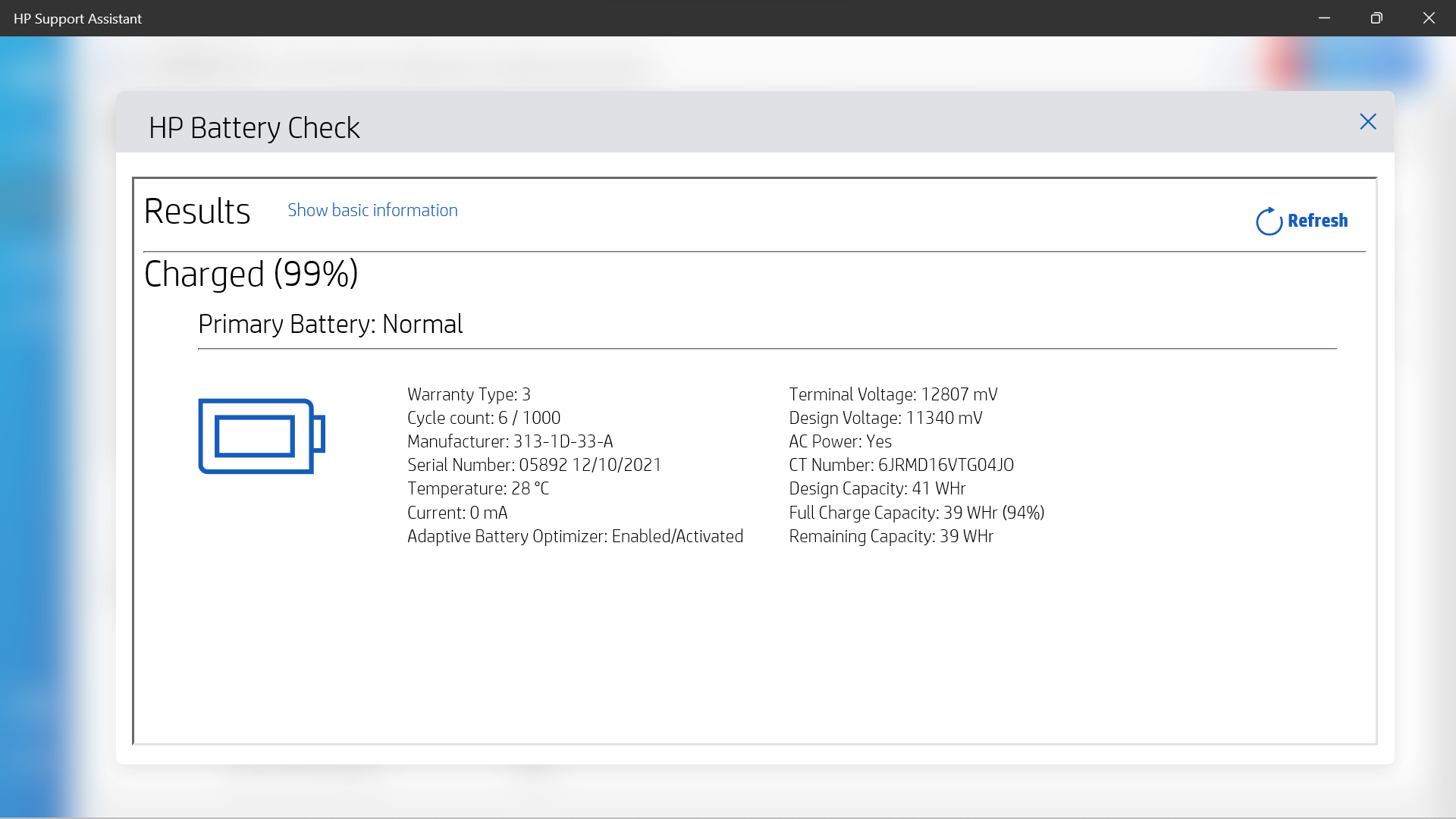Click the battery Serial Number line
The image size is (1456, 819).
coord(534,465)
